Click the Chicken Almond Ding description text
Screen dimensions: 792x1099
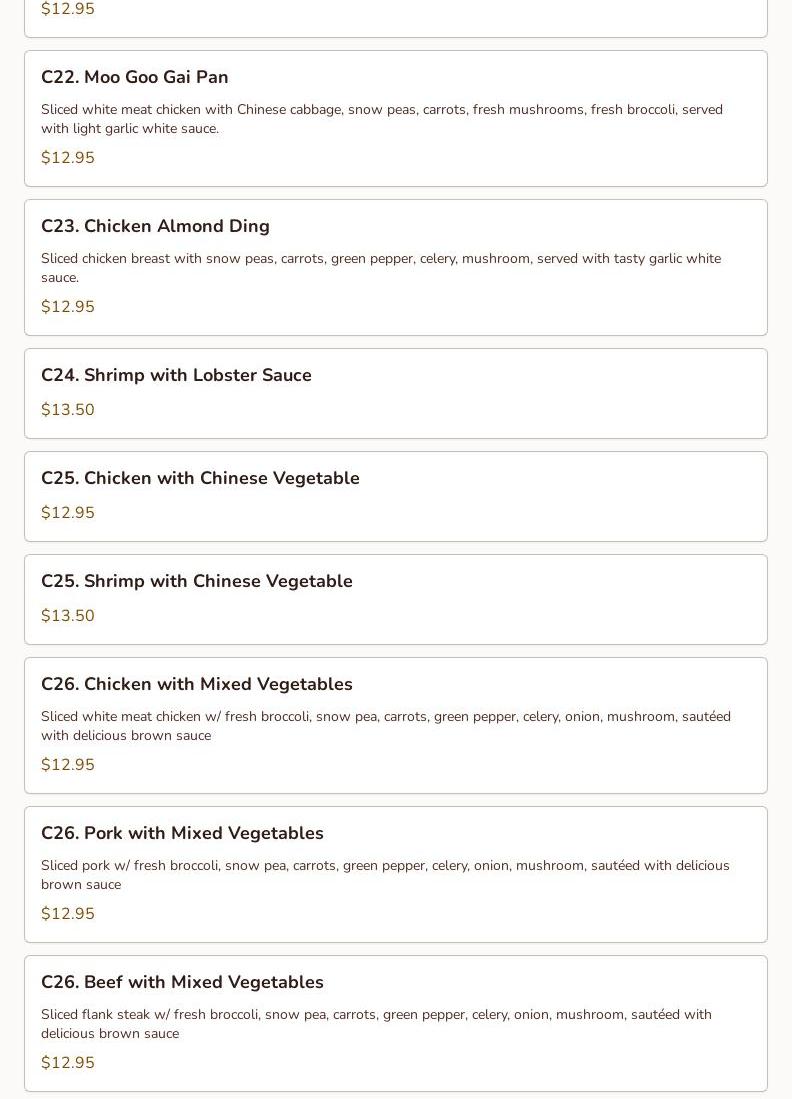coord(380,268)
